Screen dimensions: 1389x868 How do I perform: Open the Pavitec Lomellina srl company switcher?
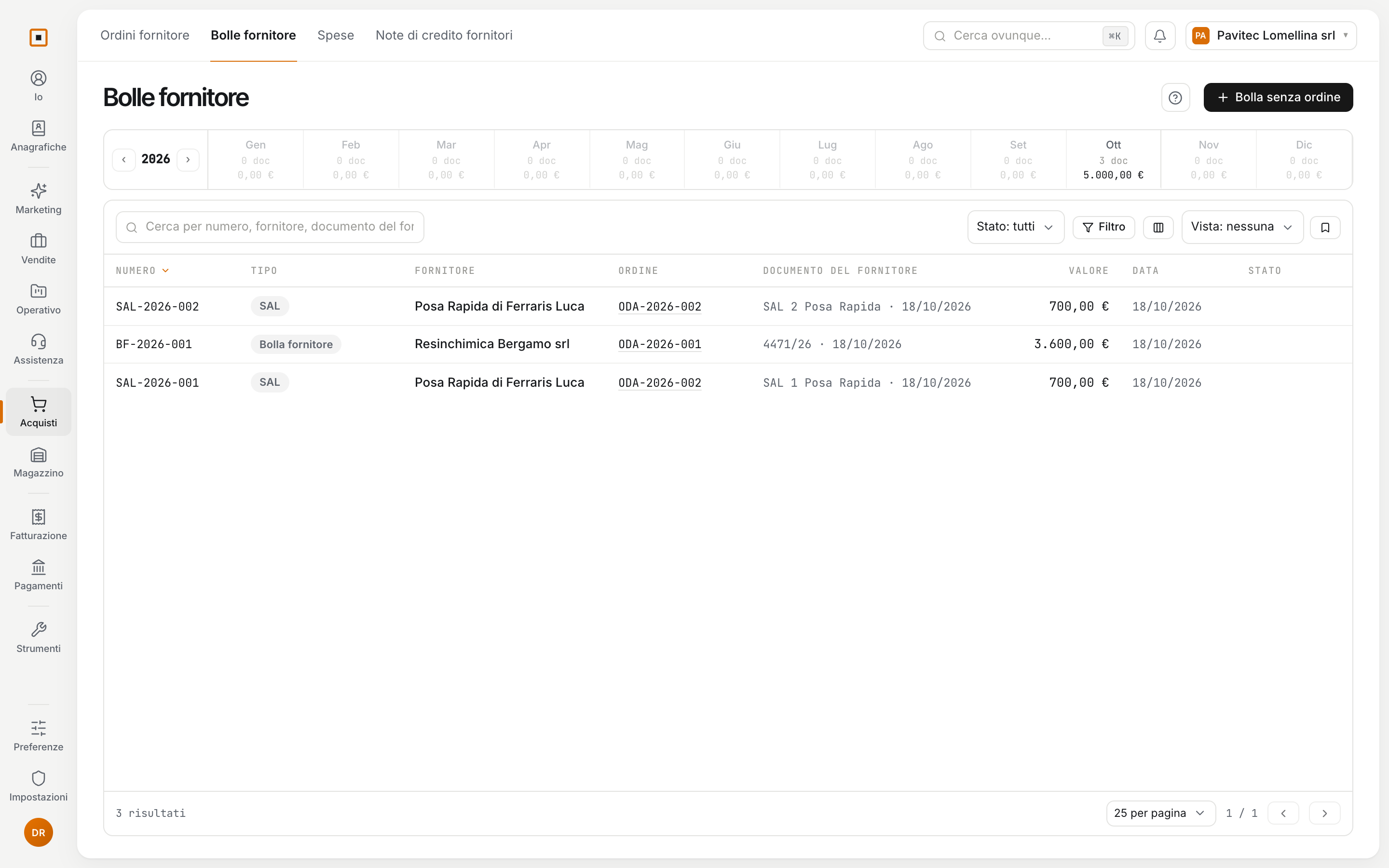(x=1271, y=36)
